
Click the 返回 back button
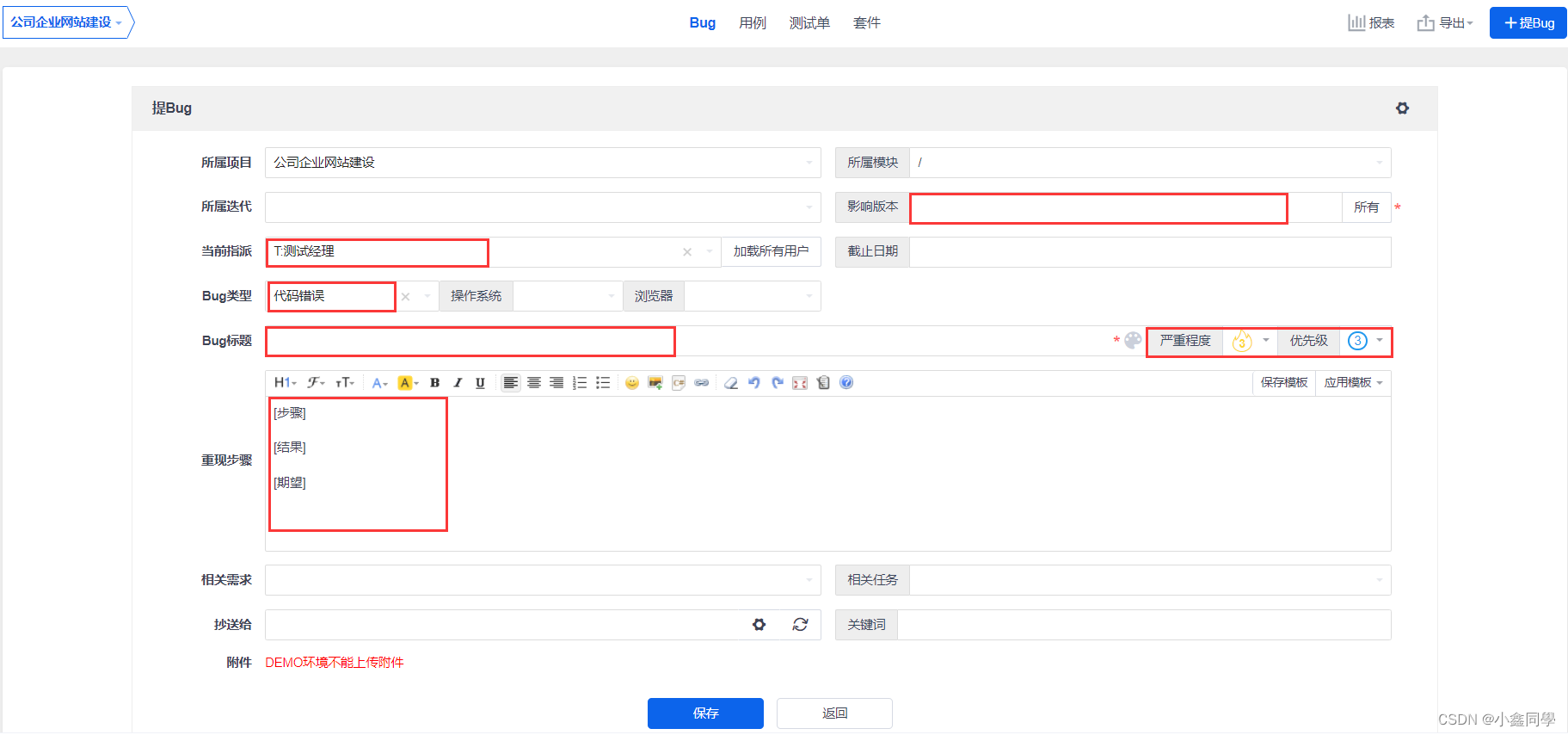coord(834,713)
